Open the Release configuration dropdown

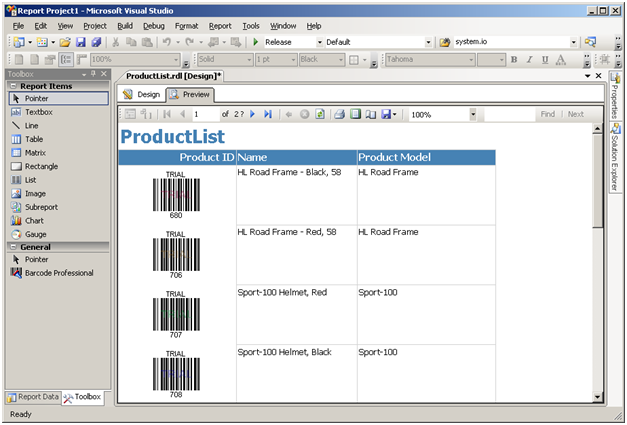[319, 42]
